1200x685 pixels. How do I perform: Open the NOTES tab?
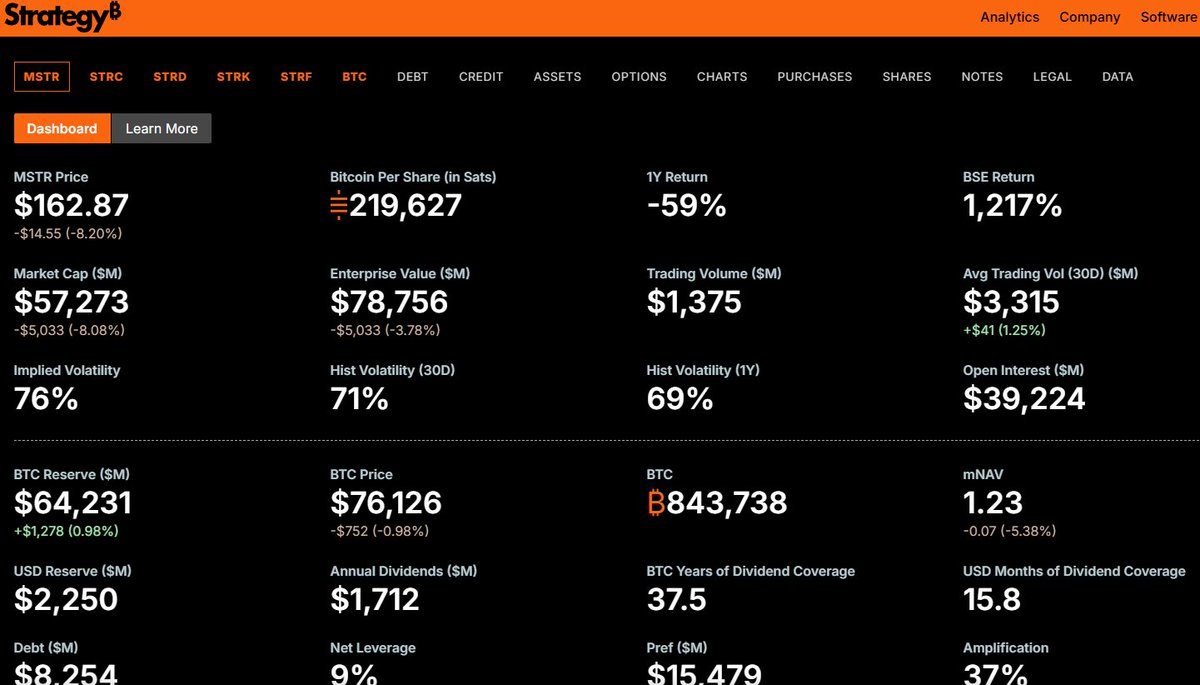pos(982,77)
